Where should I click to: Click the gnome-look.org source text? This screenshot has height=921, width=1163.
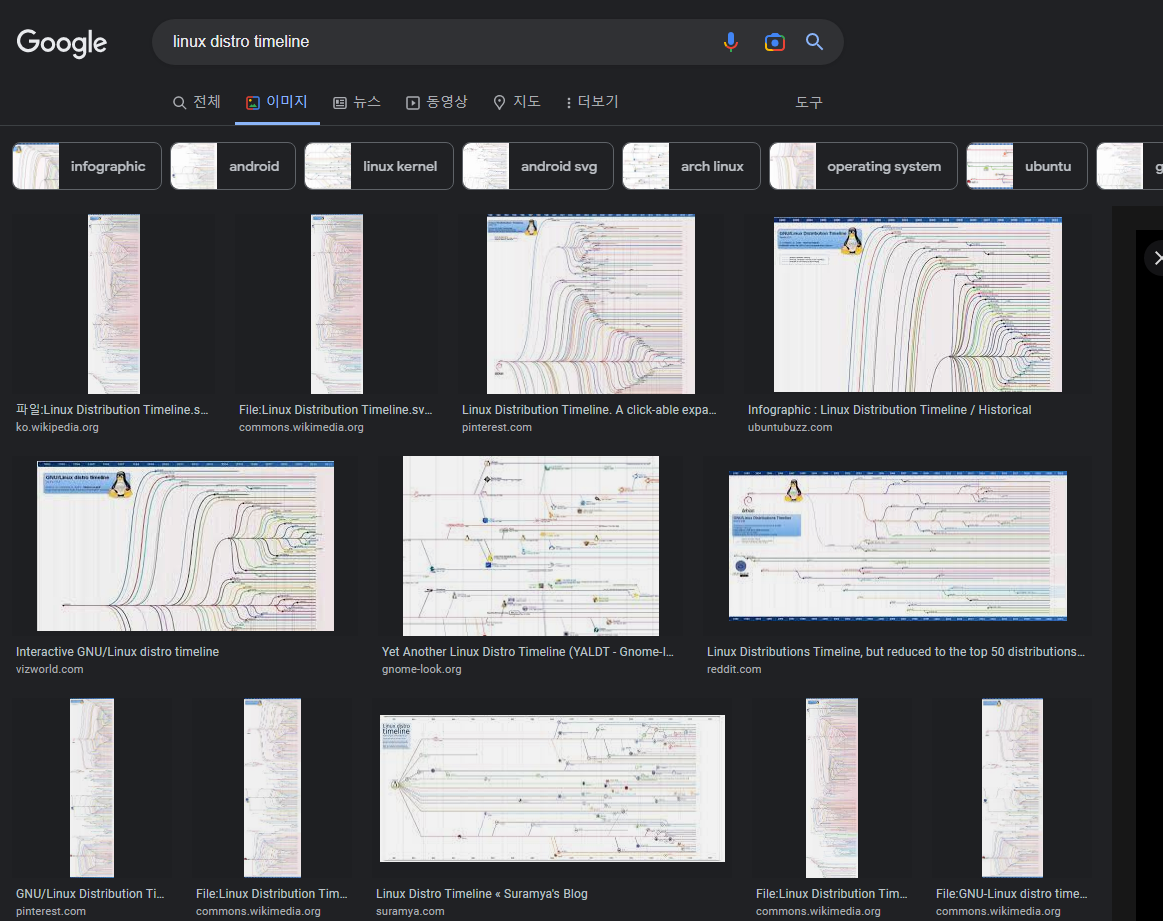[421, 669]
